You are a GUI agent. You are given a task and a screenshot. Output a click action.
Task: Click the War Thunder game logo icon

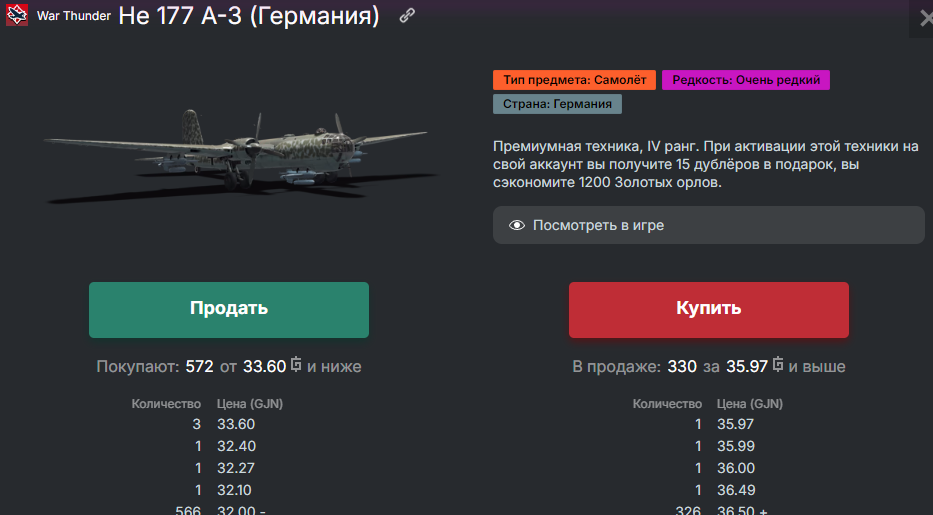[x=17, y=15]
